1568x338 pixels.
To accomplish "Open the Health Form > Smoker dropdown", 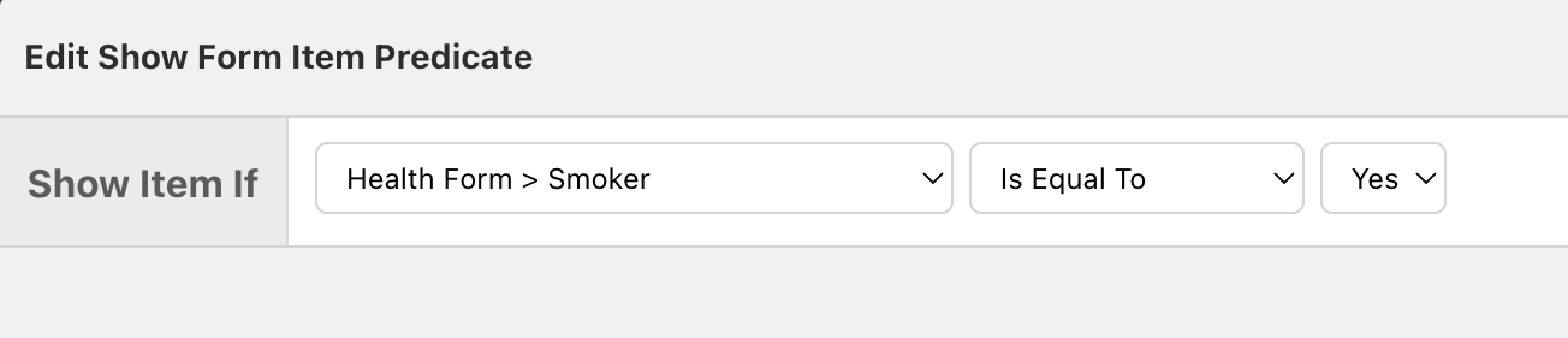I will click(633, 179).
